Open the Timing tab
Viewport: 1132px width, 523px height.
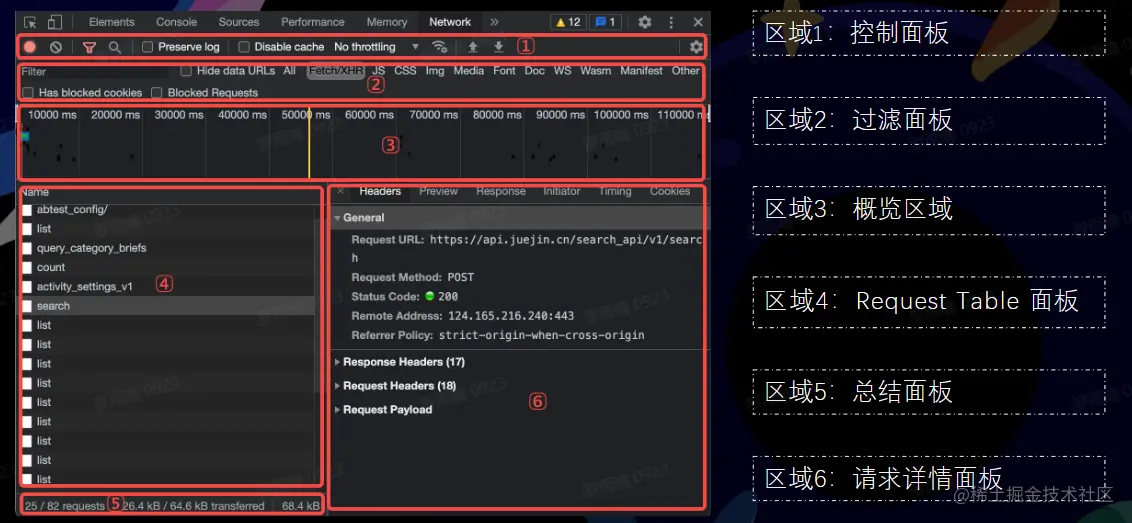614,191
